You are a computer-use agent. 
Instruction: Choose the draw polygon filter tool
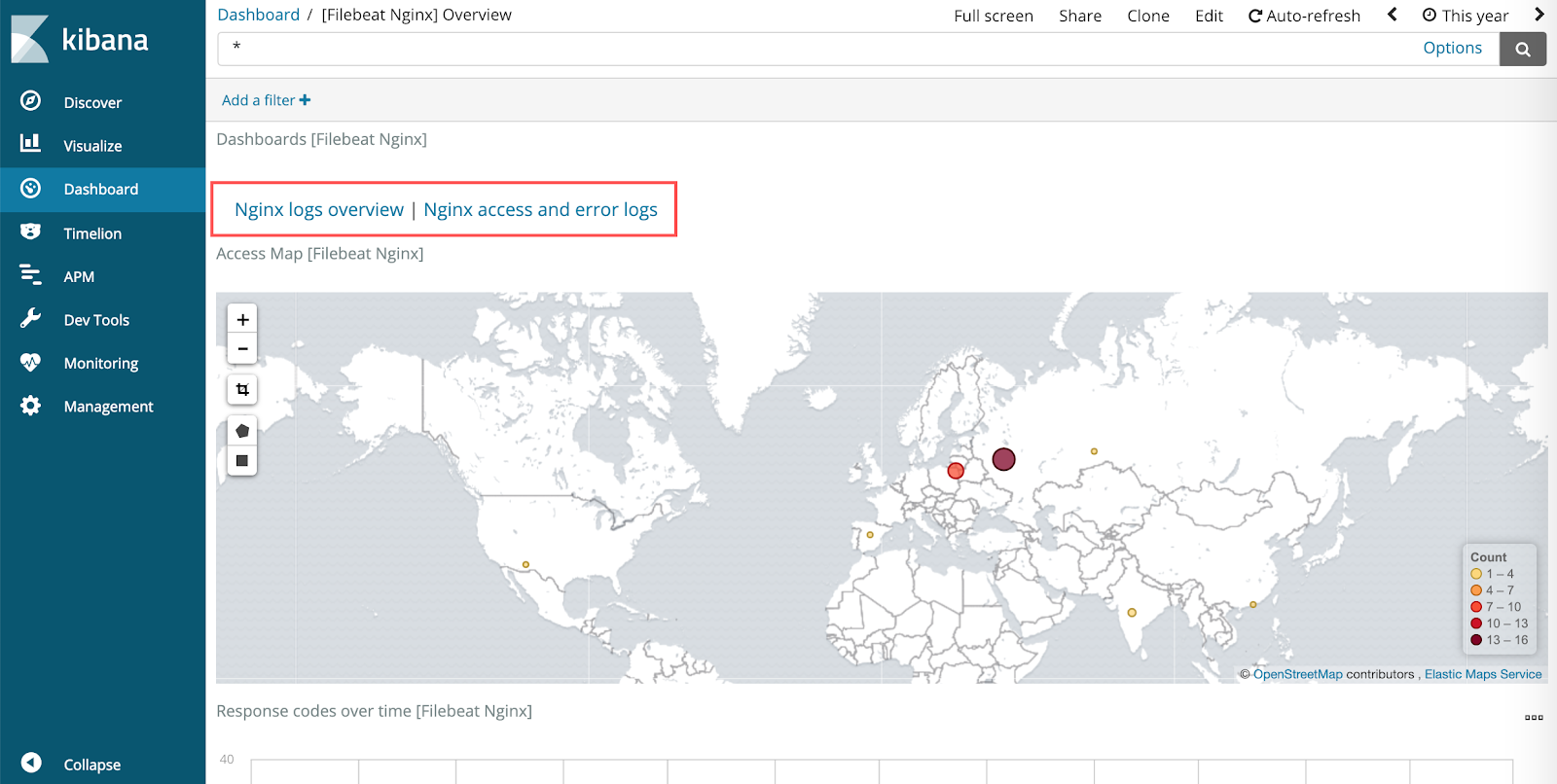point(242,431)
